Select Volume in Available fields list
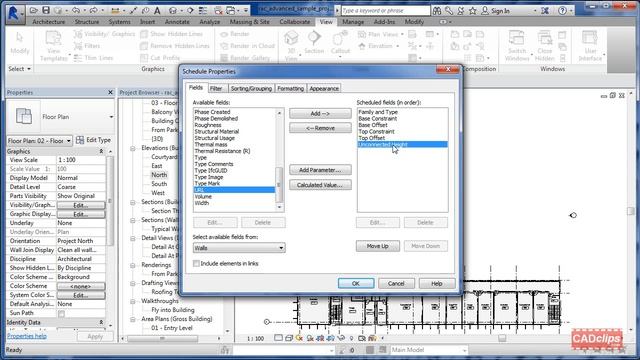Viewport: 640px width, 360px height. (234, 197)
